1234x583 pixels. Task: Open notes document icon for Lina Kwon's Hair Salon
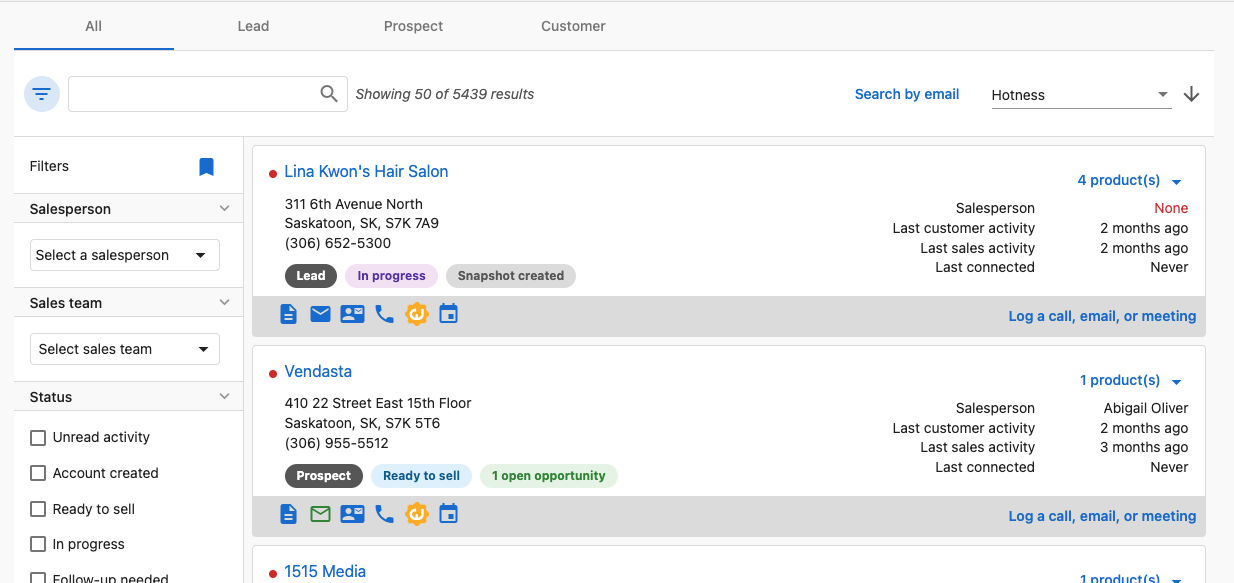coord(288,315)
